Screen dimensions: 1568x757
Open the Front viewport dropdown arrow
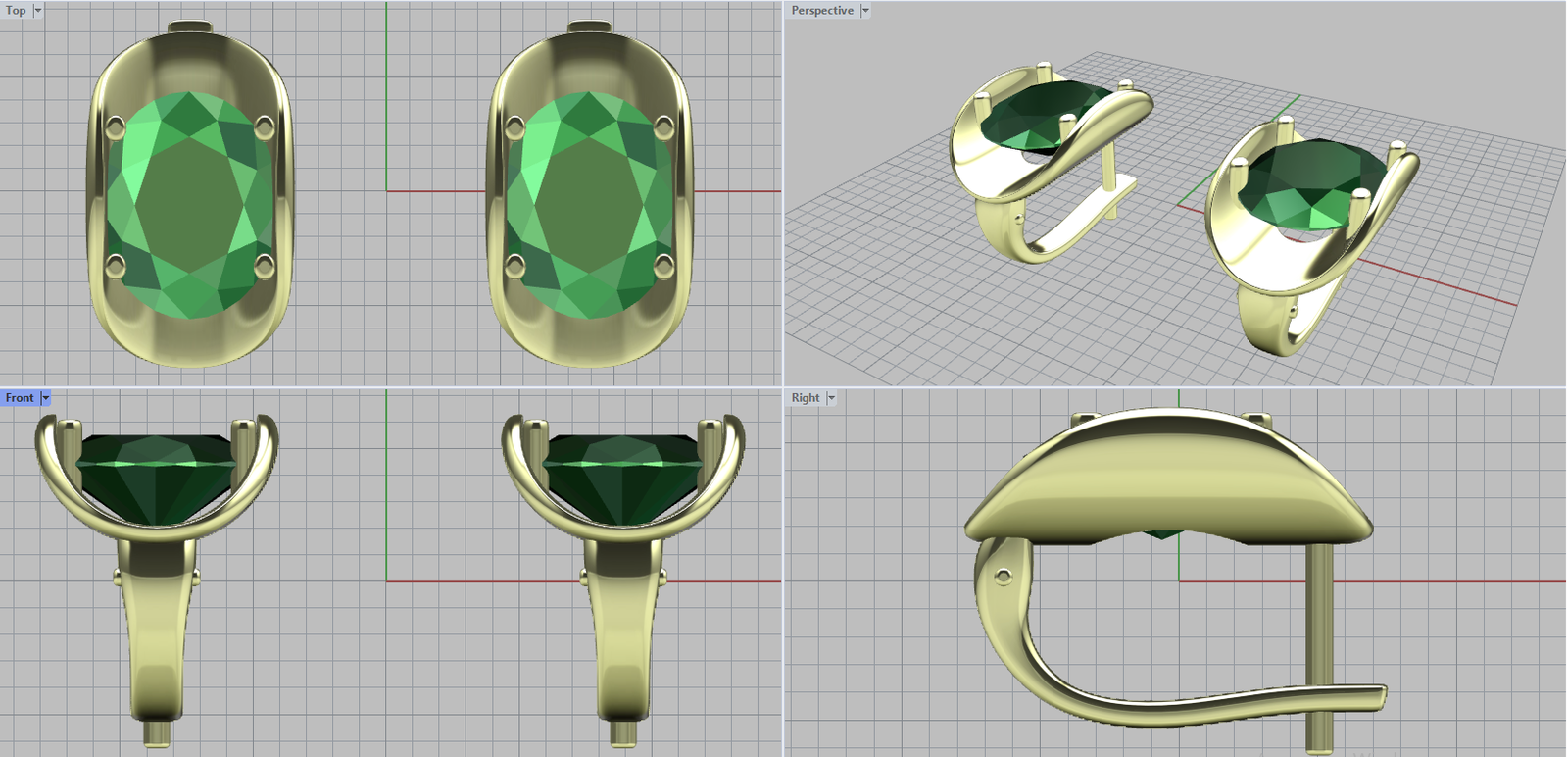[45, 398]
